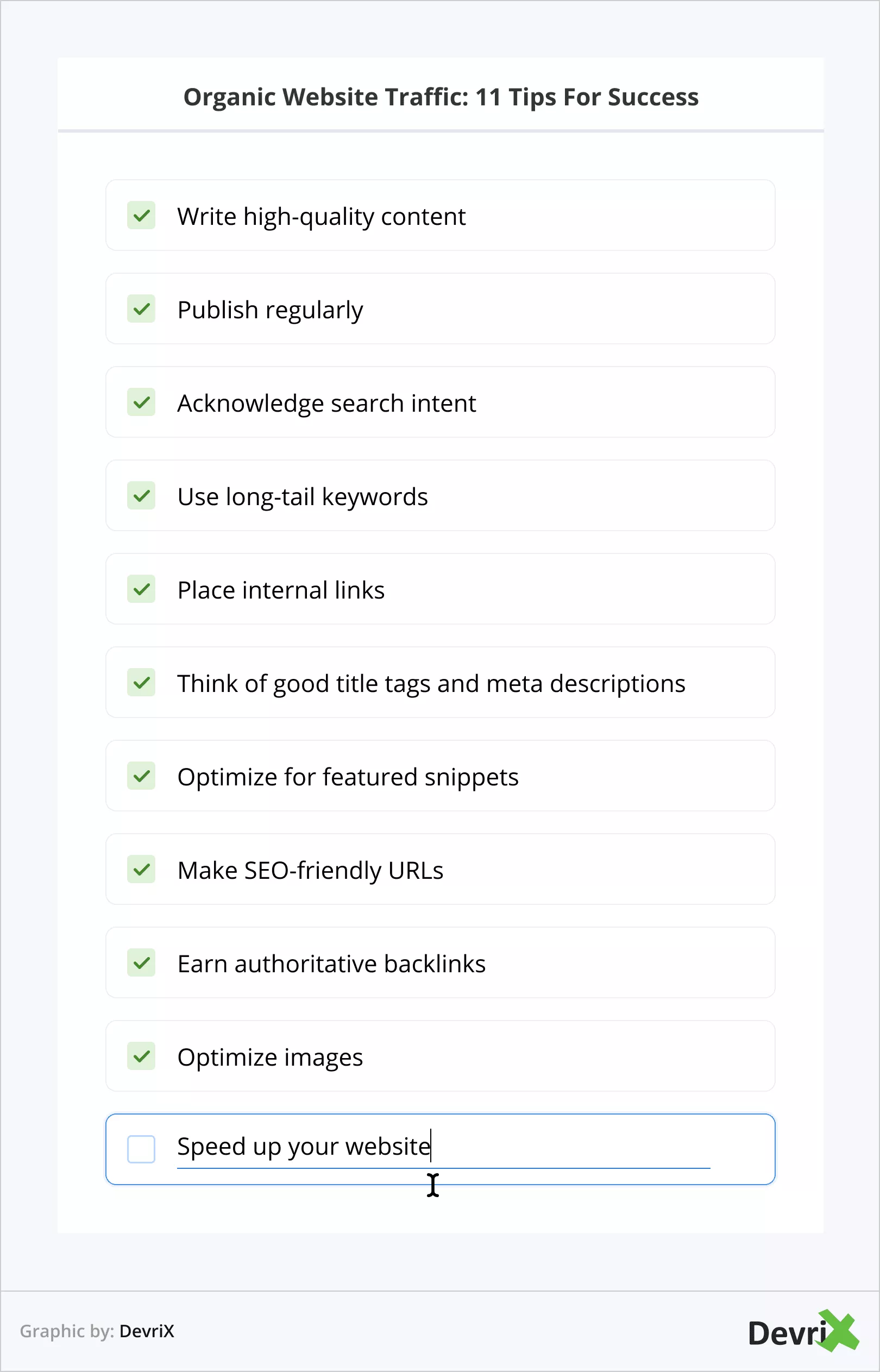Select the 'Earn authoritative backlinks' item text

tap(331, 964)
